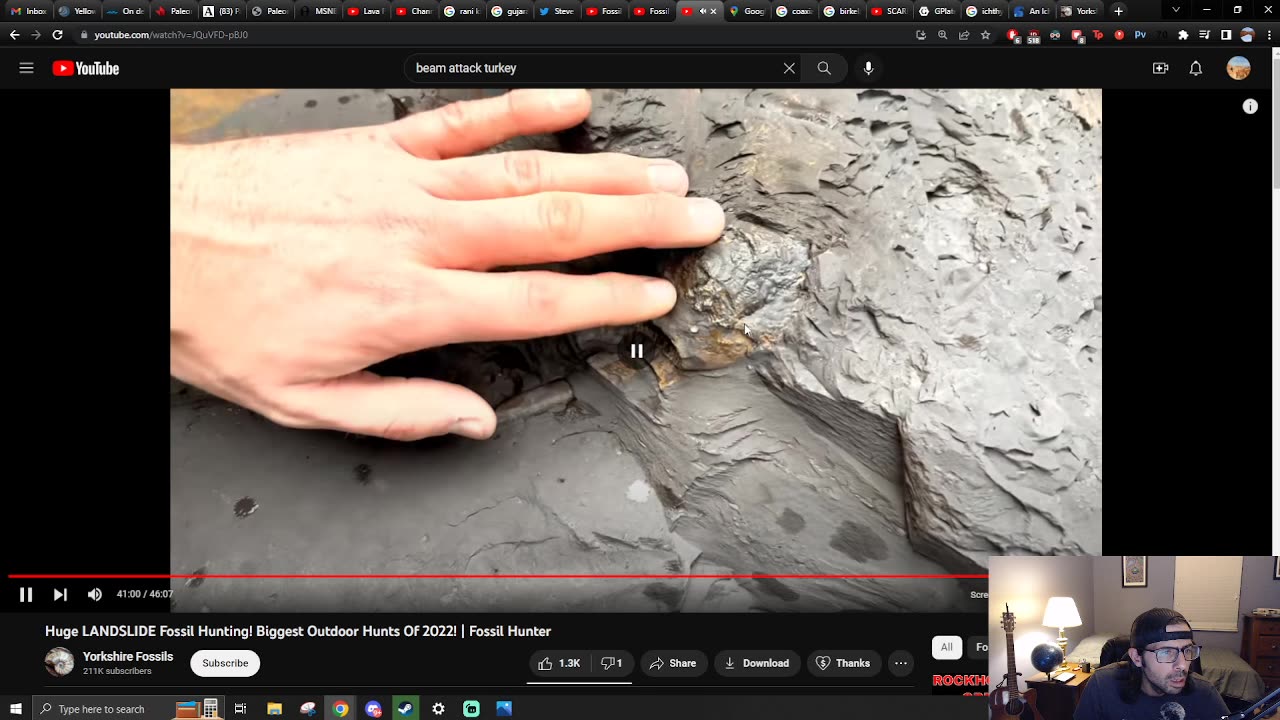Select the All filter chip
Viewport: 1280px width, 720px height.
coord(946,647)
